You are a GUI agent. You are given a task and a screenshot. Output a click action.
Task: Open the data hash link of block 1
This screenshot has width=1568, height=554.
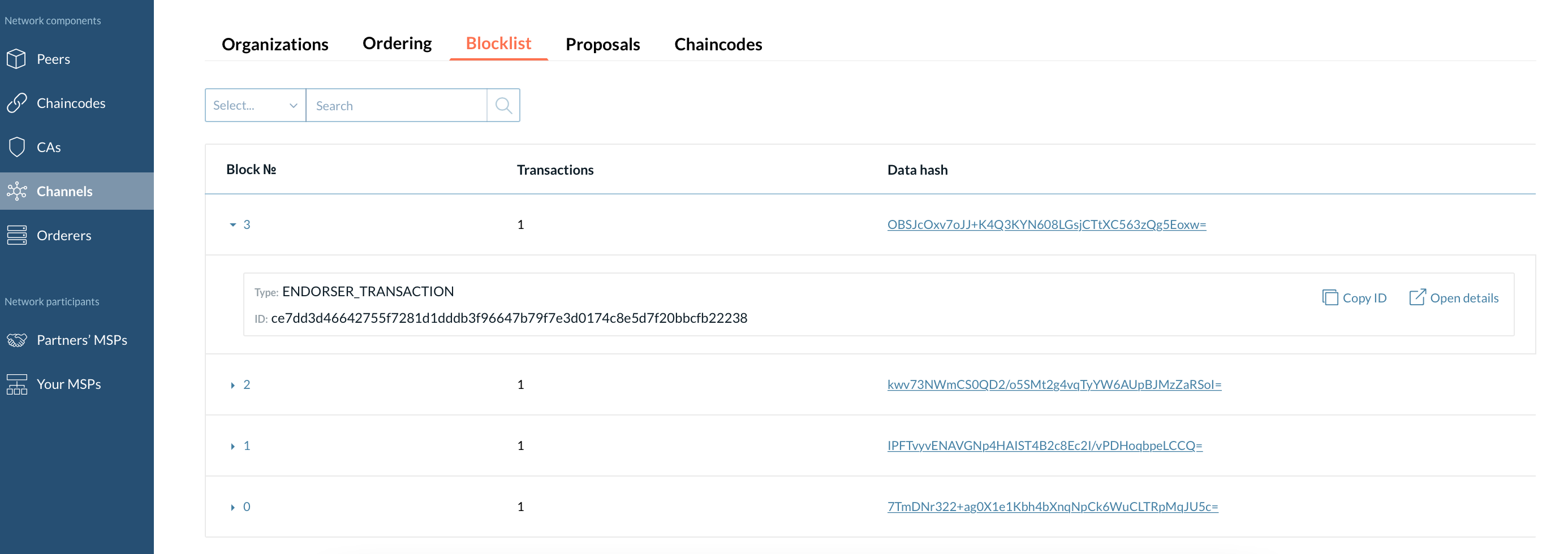[x=1045, y=445]
